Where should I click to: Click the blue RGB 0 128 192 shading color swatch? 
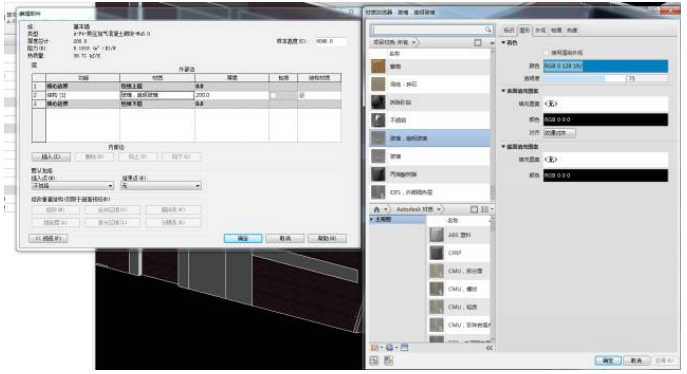(x=606, y=66)
